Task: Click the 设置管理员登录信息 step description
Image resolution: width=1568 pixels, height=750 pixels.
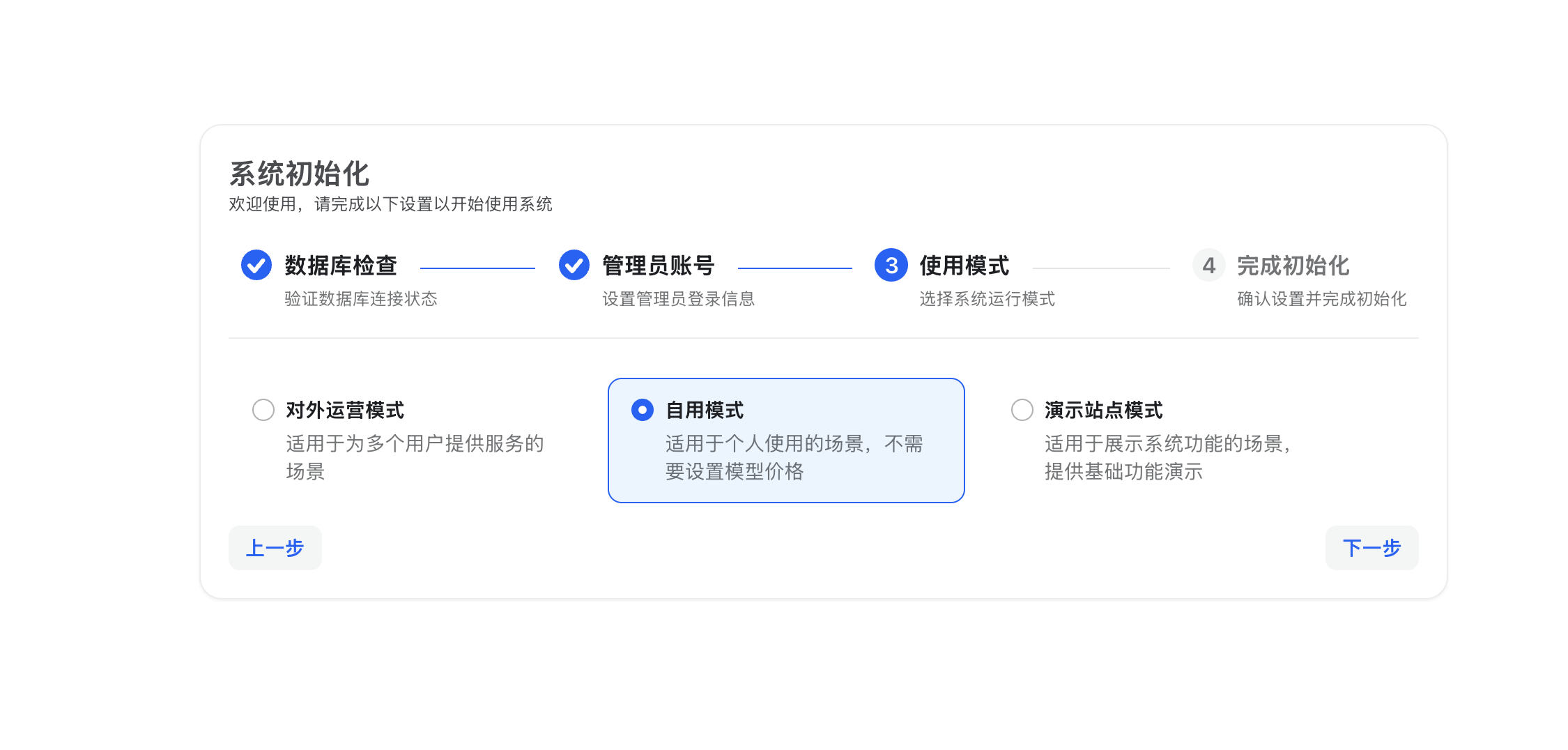Action: coord(679,299)
